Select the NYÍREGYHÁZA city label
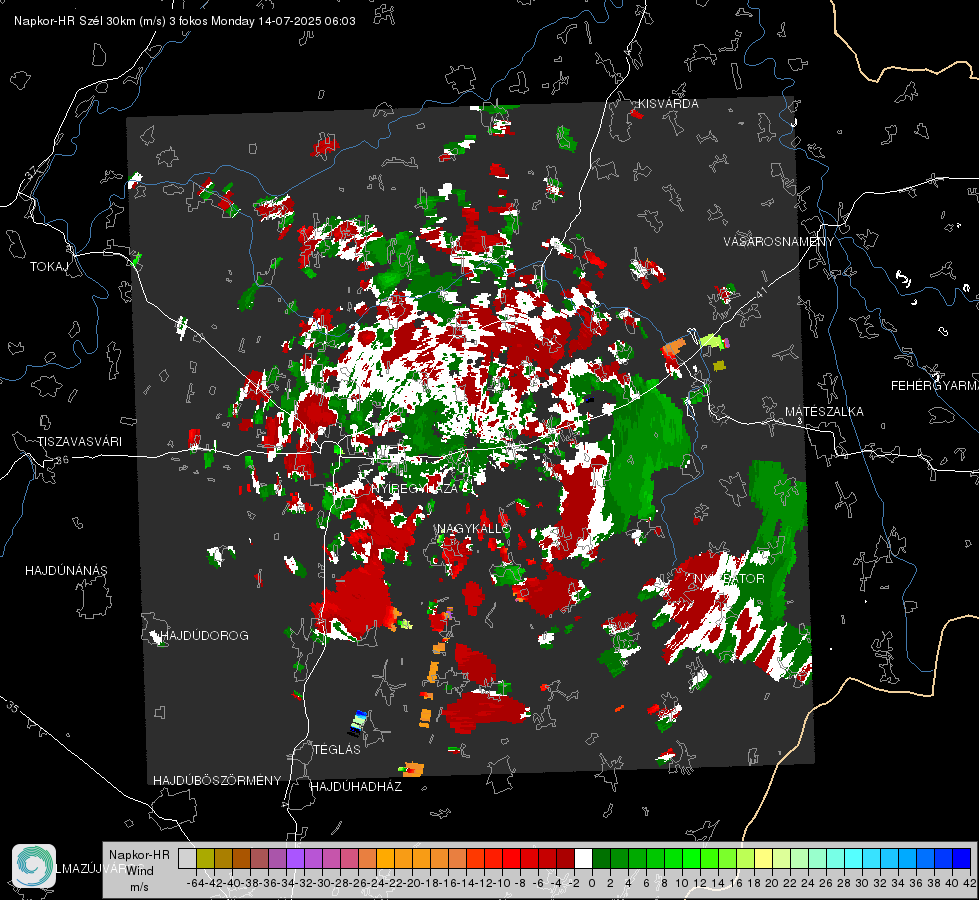The image size is (979, 900). click(x=415, y=489)
